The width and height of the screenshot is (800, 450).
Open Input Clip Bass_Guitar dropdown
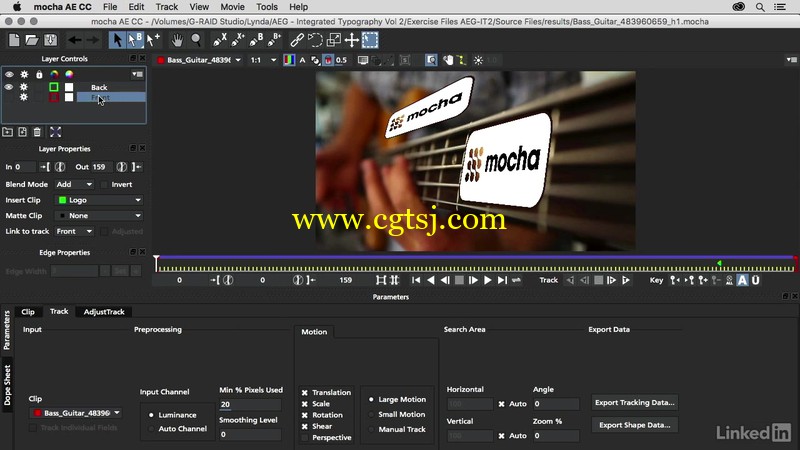77,413
